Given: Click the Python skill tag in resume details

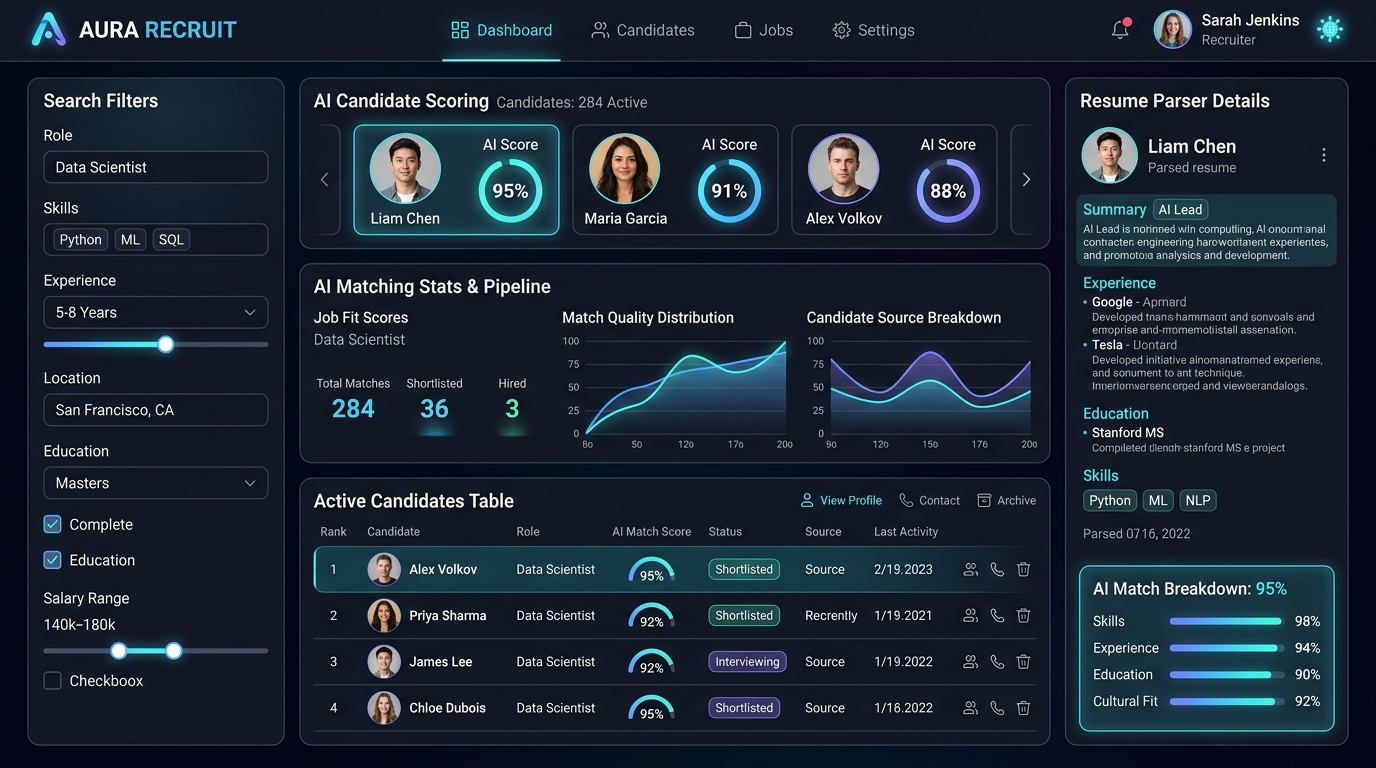Looking at the screenshot, I should (1110, 501).
